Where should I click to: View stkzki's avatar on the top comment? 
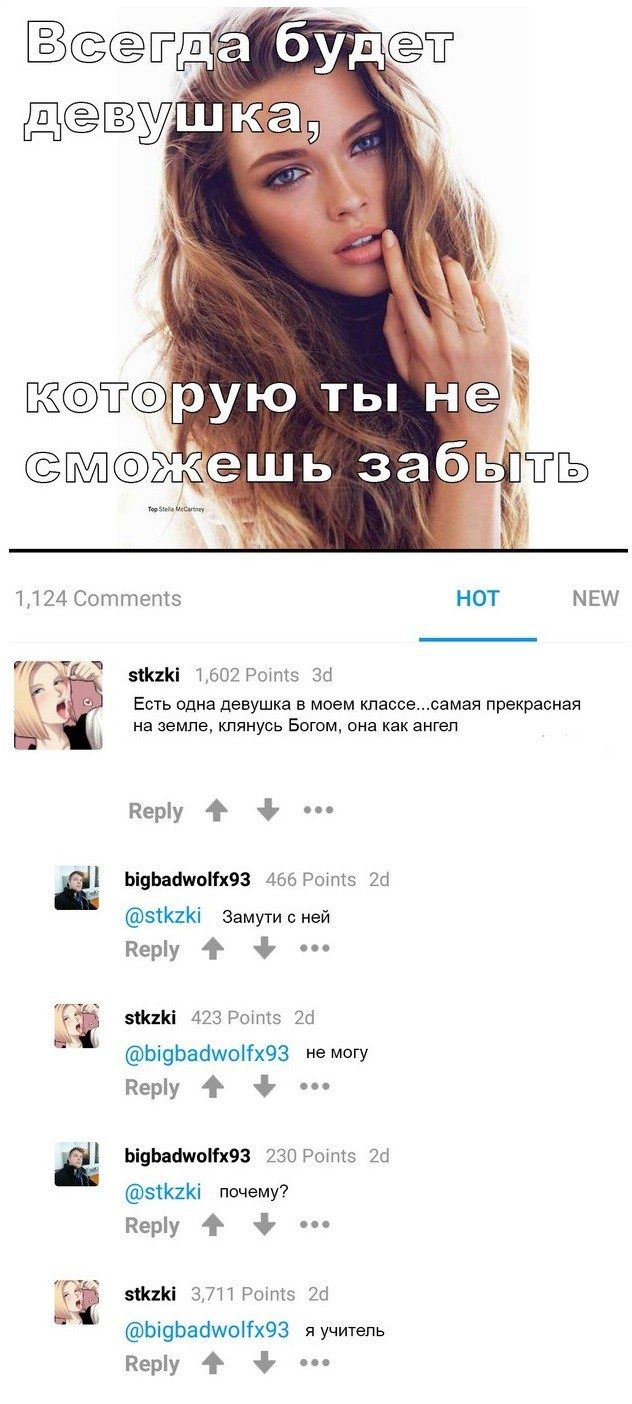pos(58,705)
